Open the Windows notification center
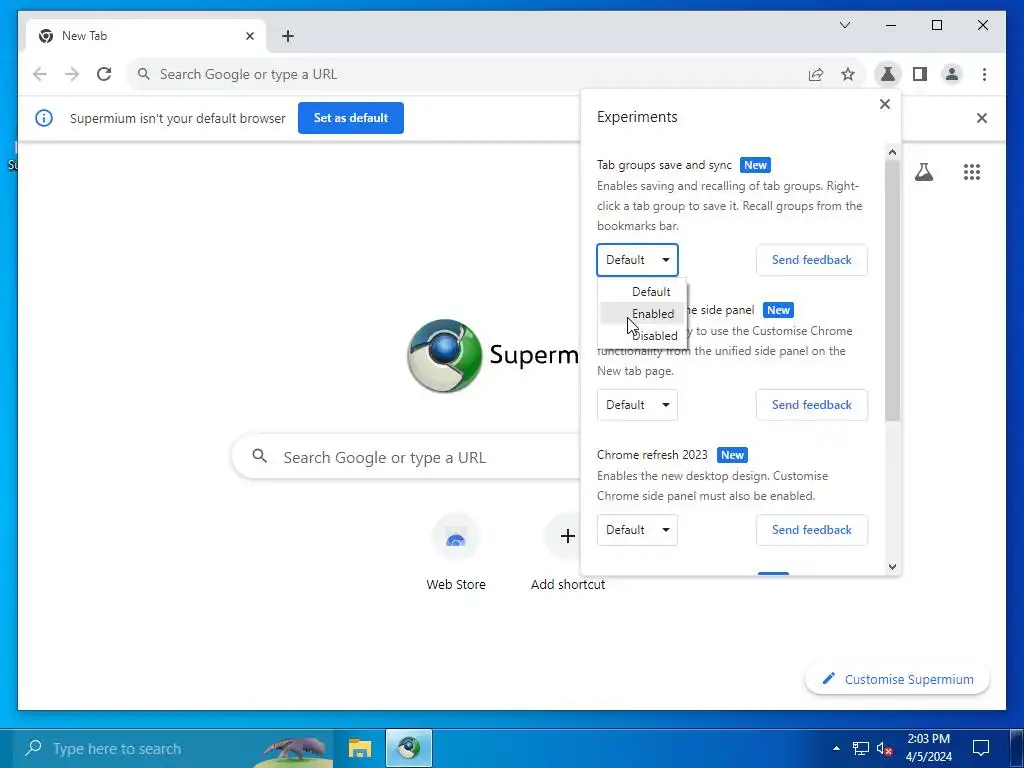The image size is (1024, 768). pyautogui.click(x=981, y=748)
